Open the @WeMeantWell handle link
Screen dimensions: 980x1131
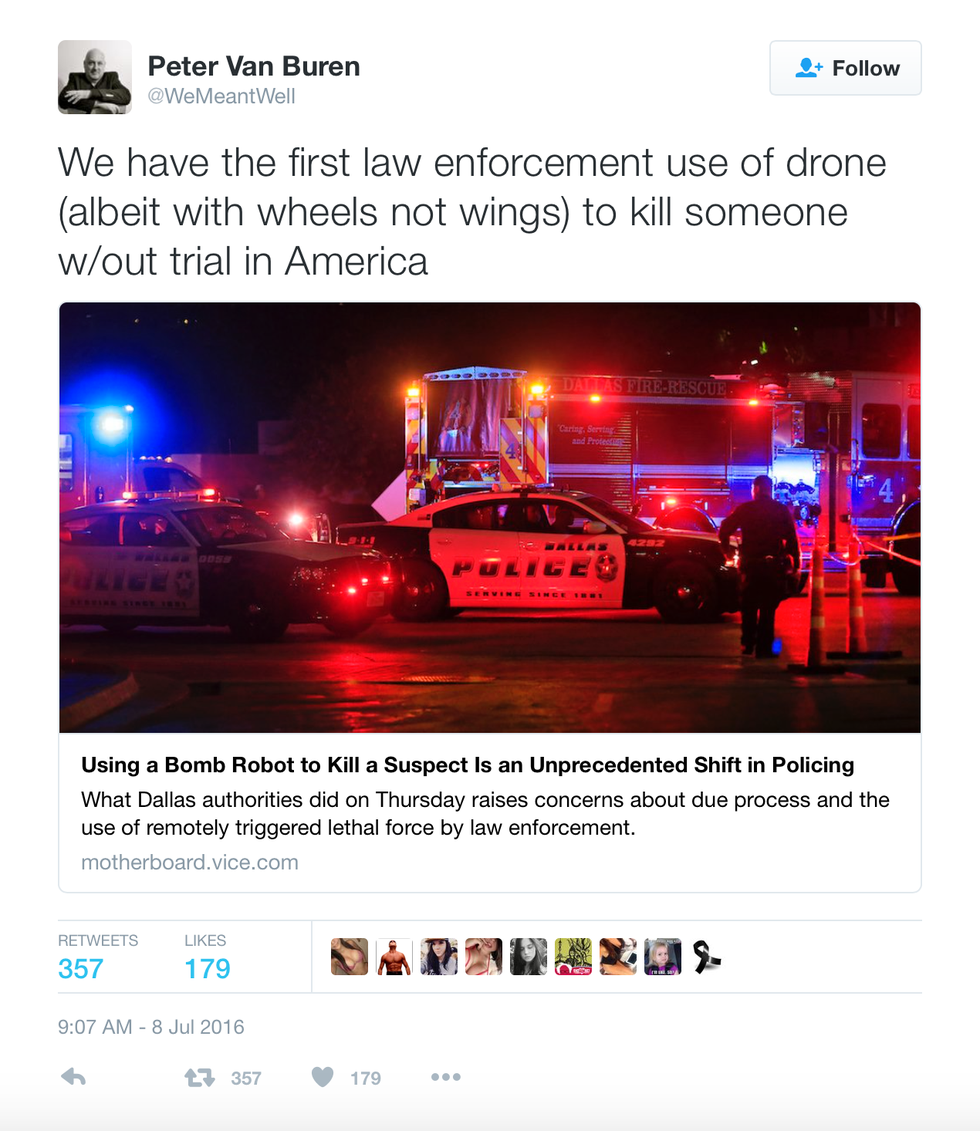[x=221, y=96]
